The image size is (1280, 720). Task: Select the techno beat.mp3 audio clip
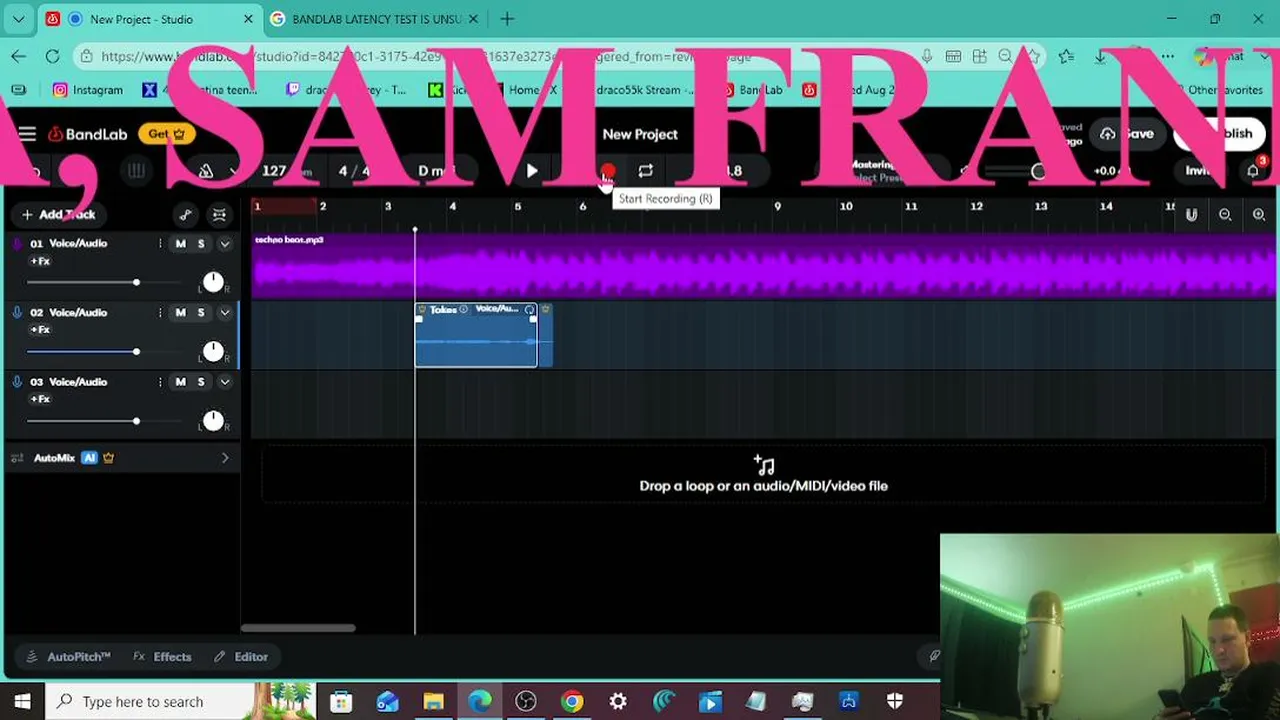(x=764, y=265)
